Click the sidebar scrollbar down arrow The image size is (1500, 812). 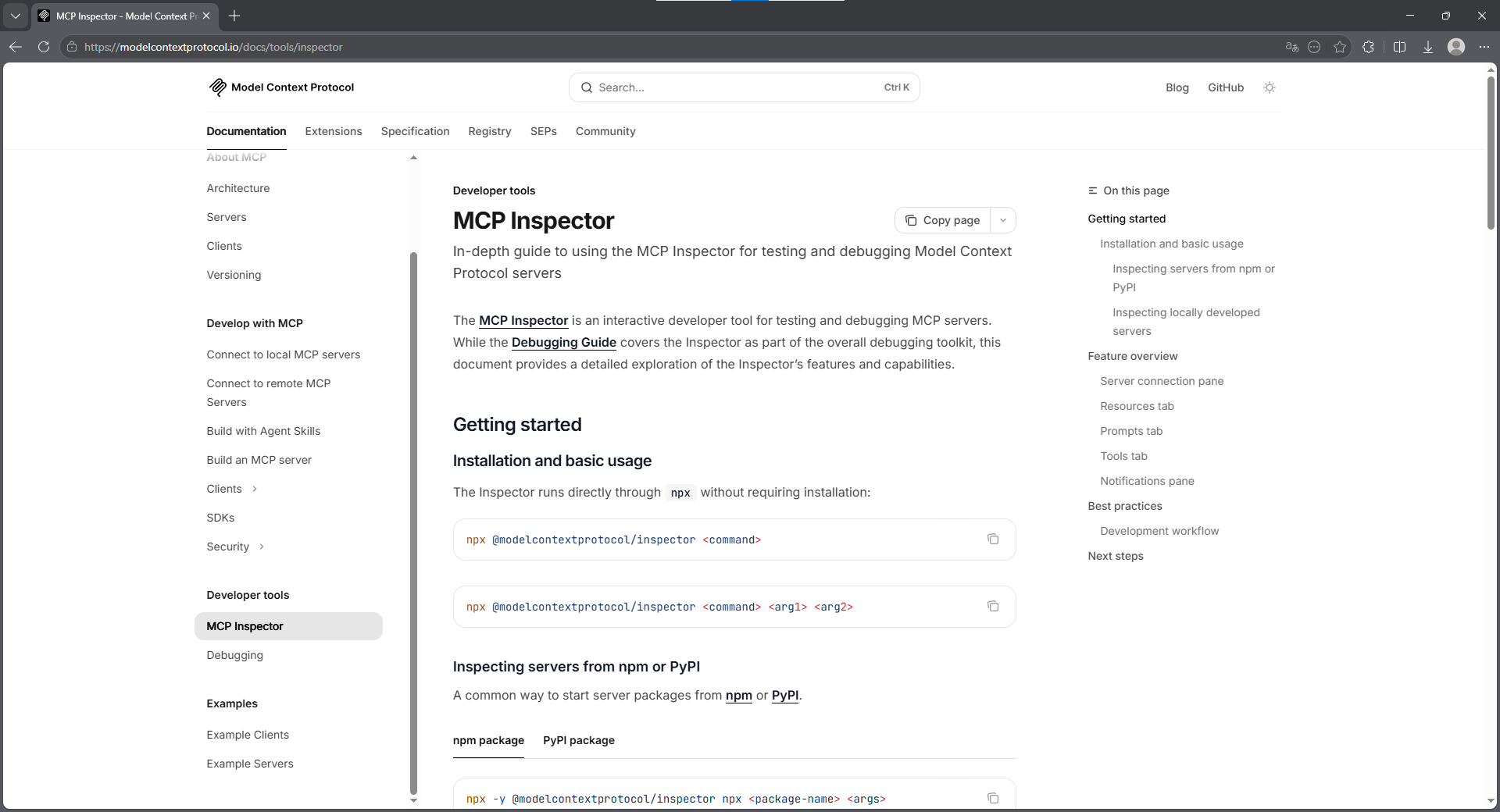pyautogui.click(x=413, y=800)
